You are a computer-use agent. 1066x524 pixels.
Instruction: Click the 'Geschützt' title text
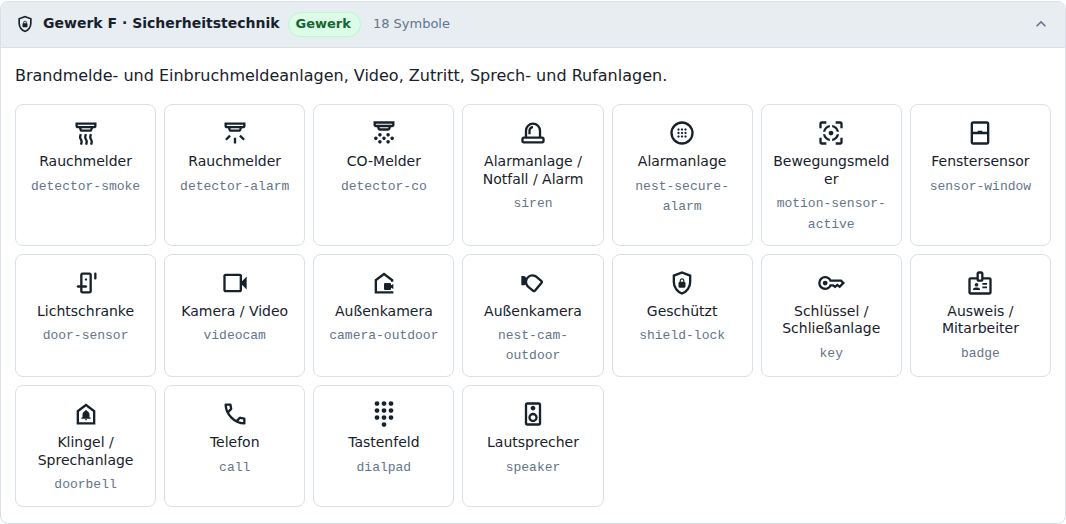[x=682, y=311]
